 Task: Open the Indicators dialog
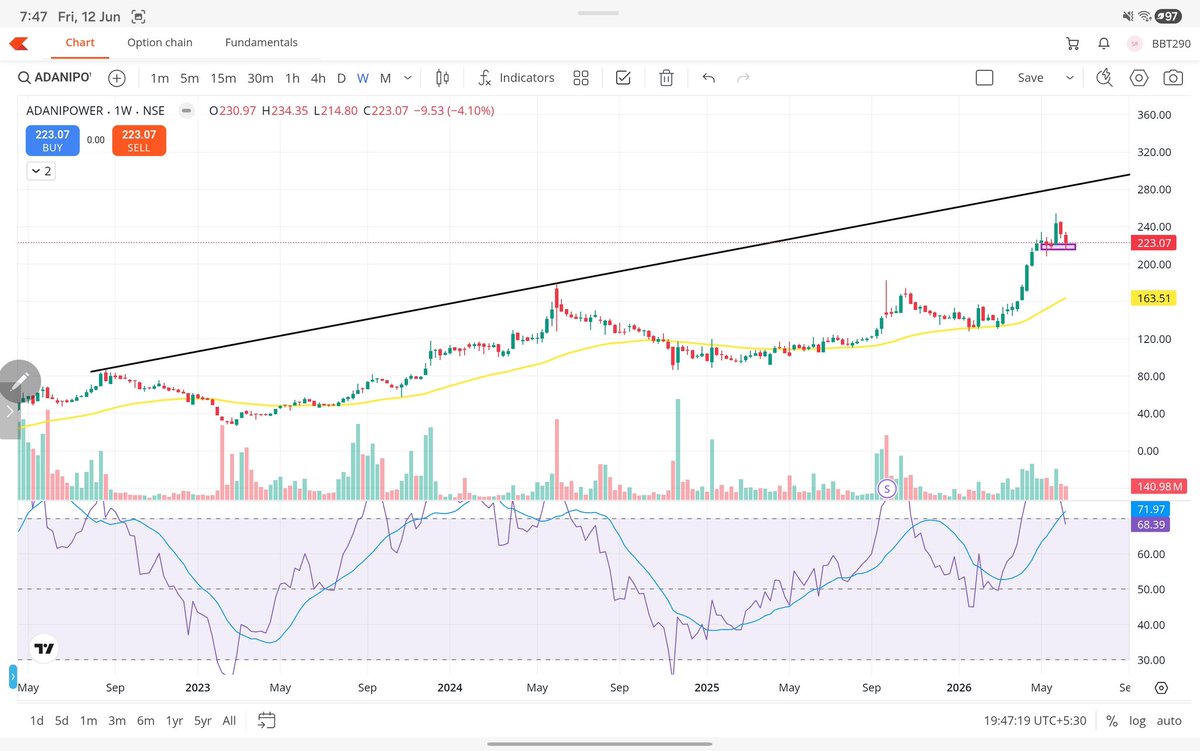pyautogui.click(x=516, y=78)
